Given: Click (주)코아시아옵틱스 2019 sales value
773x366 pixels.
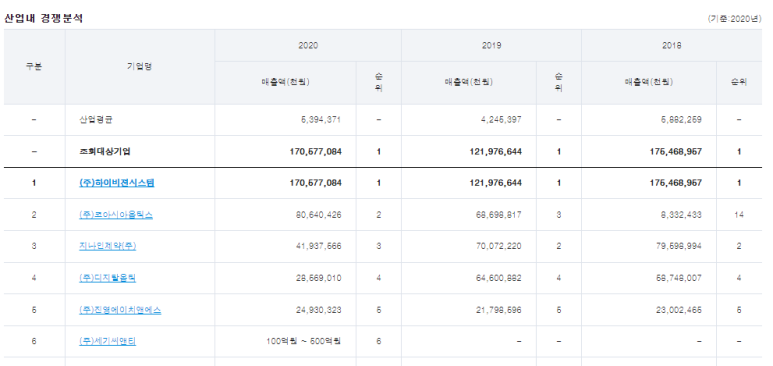Looking at the screenshot, I should click(x=498, y=215).
